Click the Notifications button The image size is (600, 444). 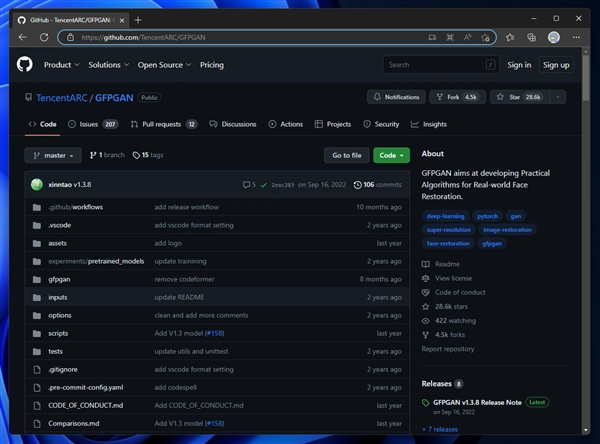396,97
